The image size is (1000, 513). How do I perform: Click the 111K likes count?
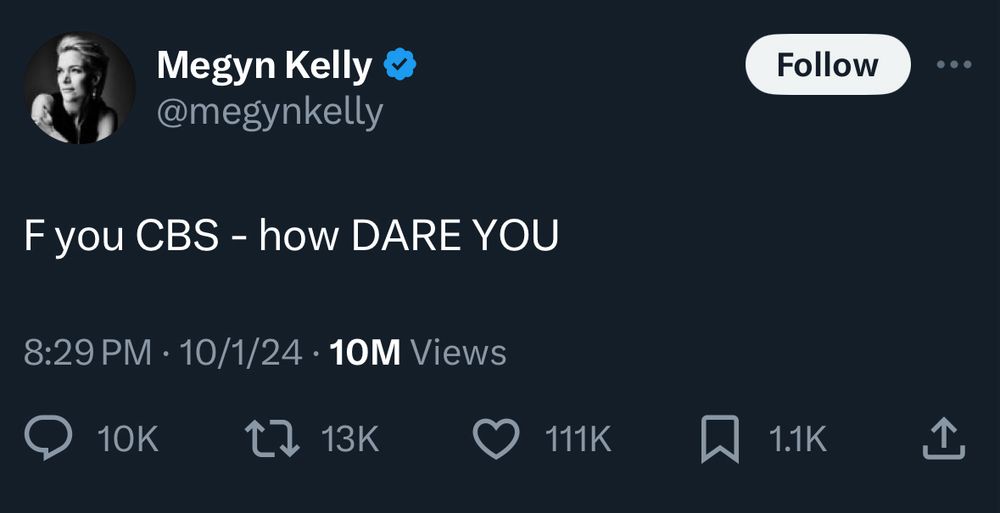pos(578,439)
